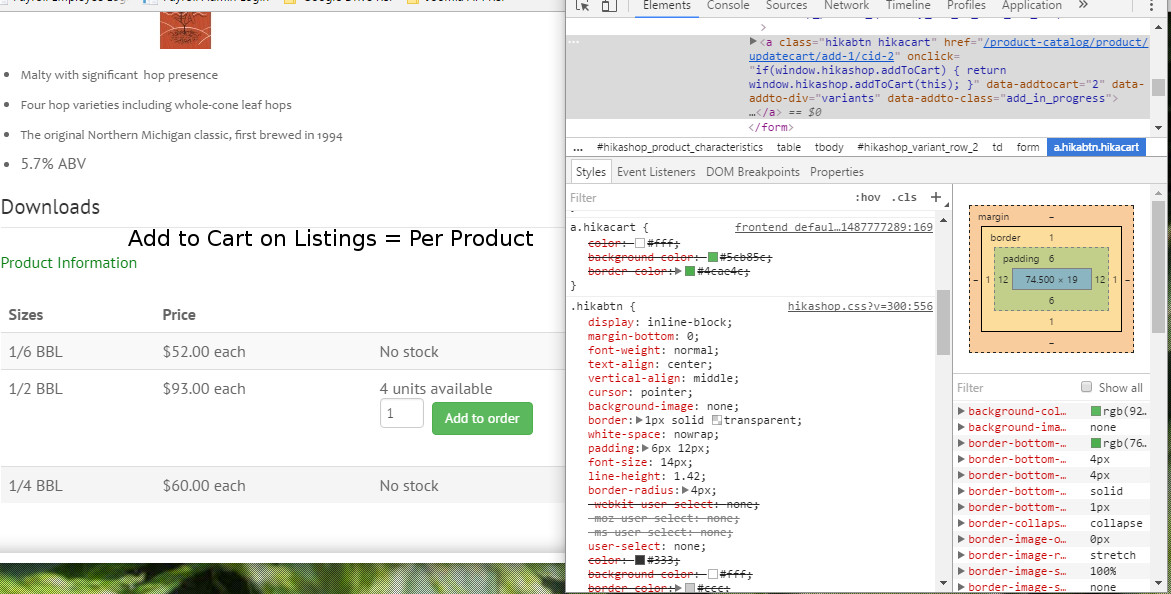Switch to the Console tab
The height and width of the screenshot is (594, 1171).
pos(728,6)
